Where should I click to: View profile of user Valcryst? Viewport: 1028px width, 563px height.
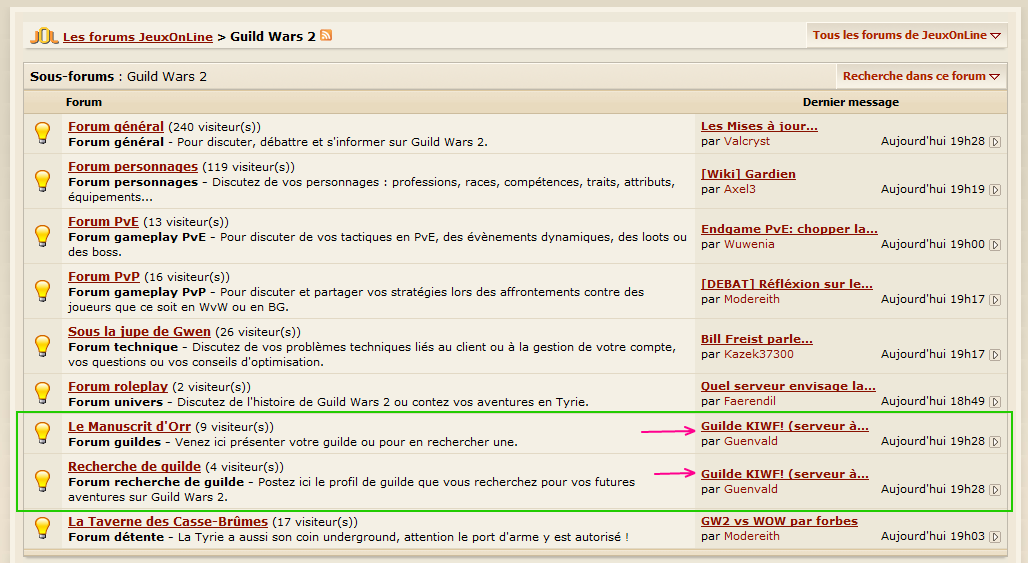point(747,141)
